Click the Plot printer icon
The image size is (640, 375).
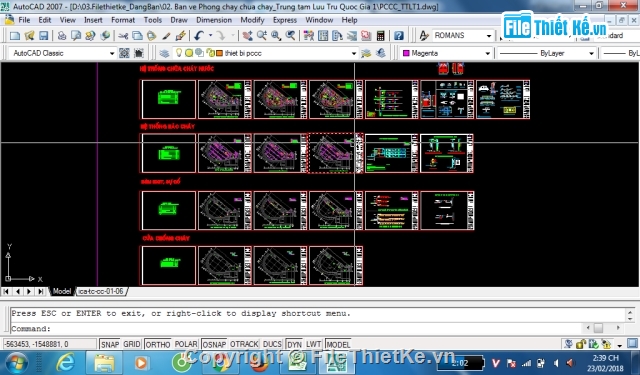(62, 36)
